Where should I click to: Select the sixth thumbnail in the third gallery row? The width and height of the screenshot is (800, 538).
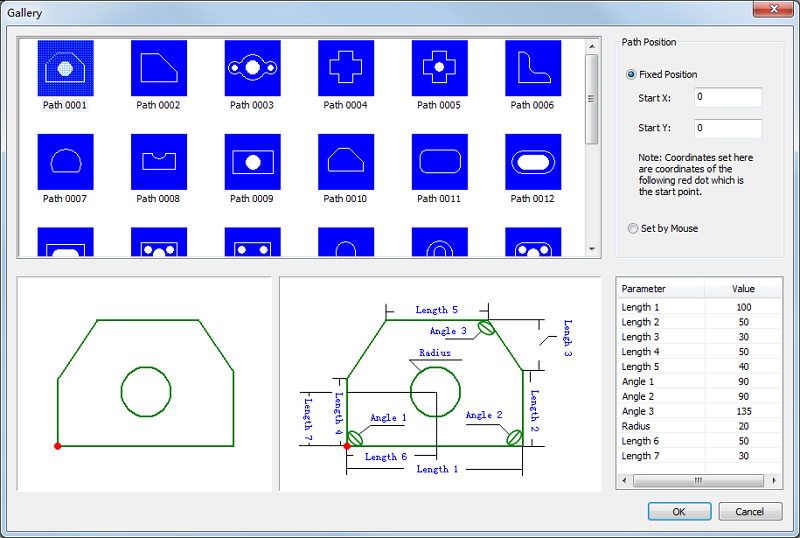click(x=533, y=242)
